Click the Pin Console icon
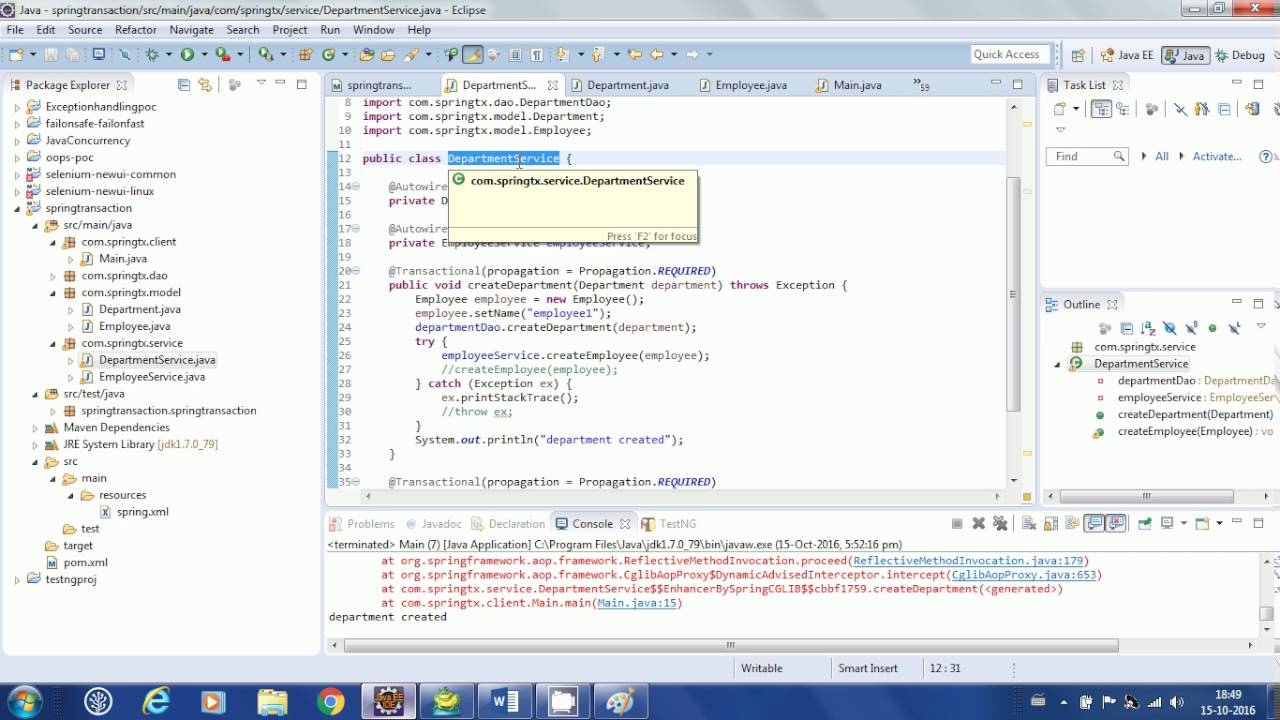 [x=1144, y=523]
